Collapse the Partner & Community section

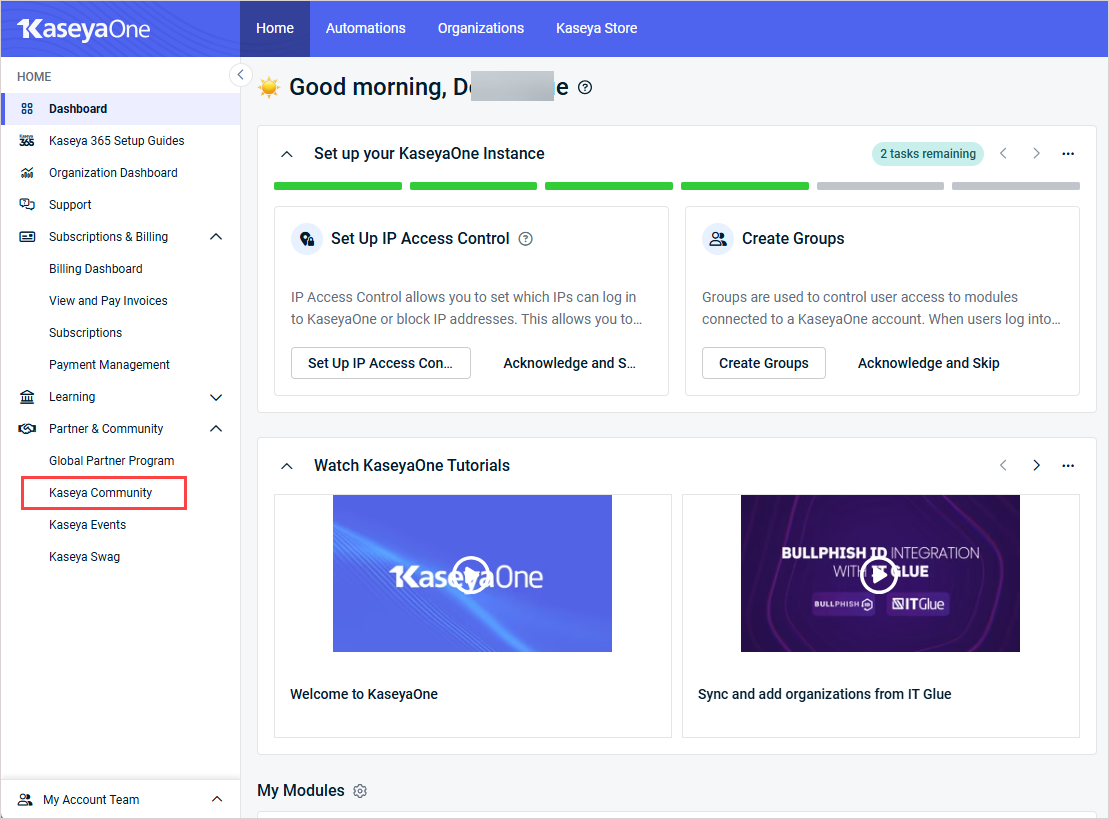pyautogui.click(x=216, y=429)
